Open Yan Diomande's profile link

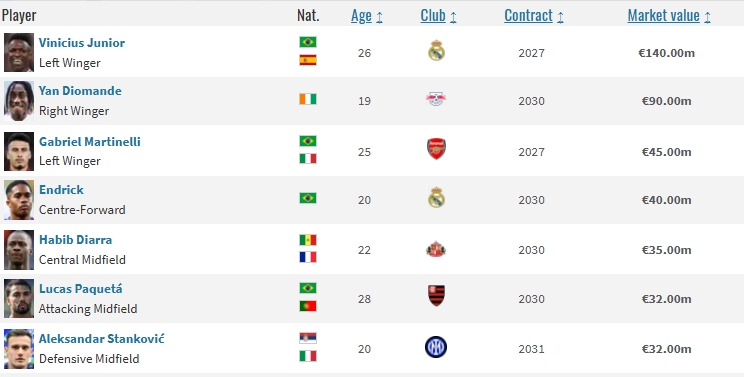tap(80, 91)
